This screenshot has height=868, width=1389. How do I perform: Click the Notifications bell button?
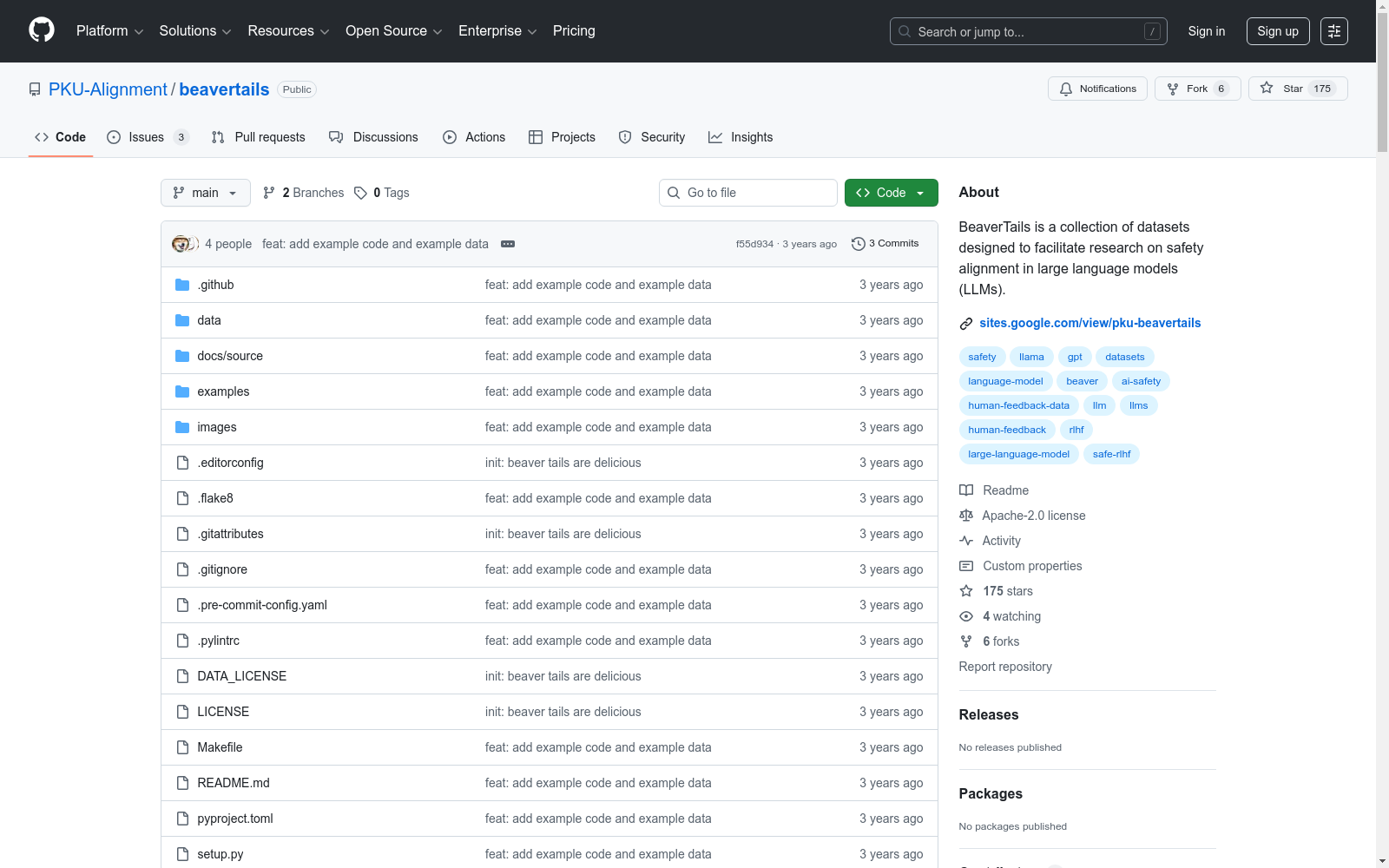pos(1098,89)
